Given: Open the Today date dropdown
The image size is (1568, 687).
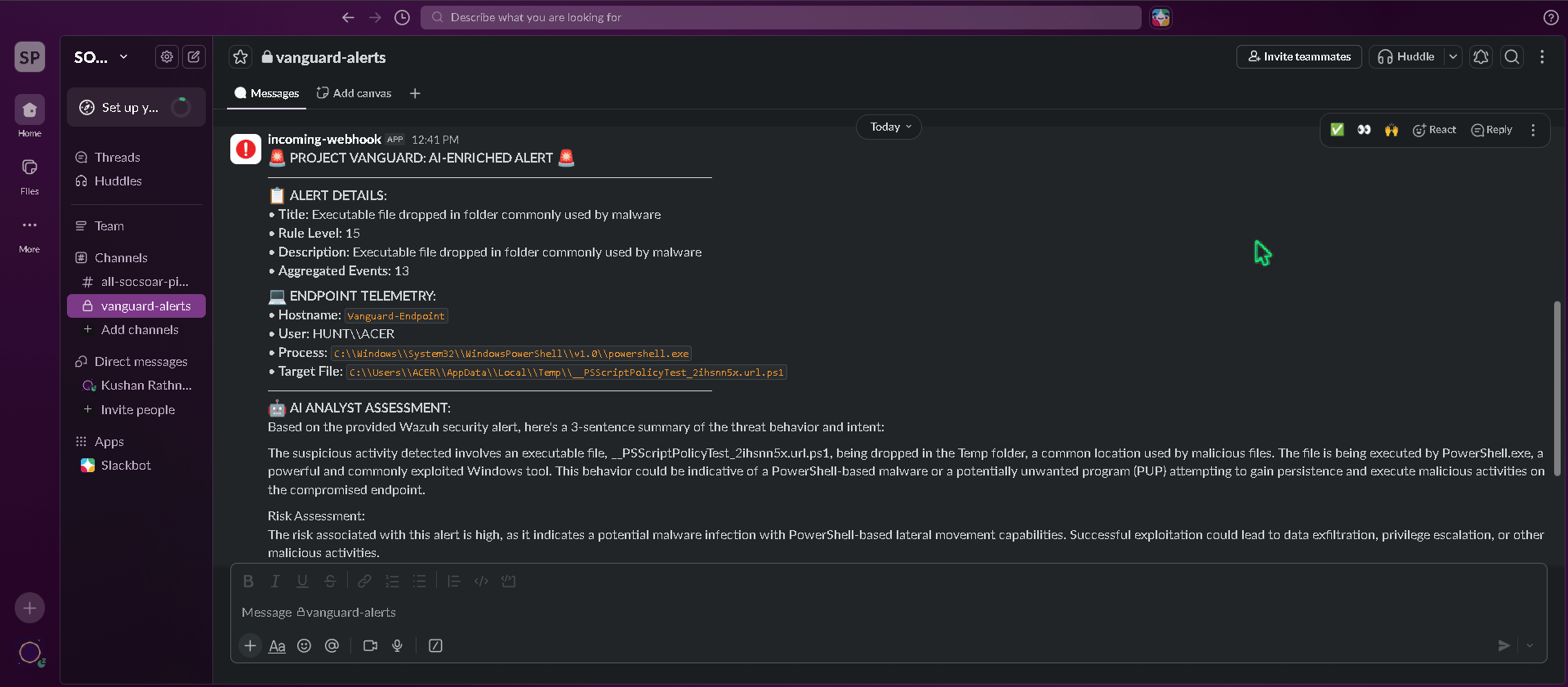Looking at the screenshot, I should point(889,127).
